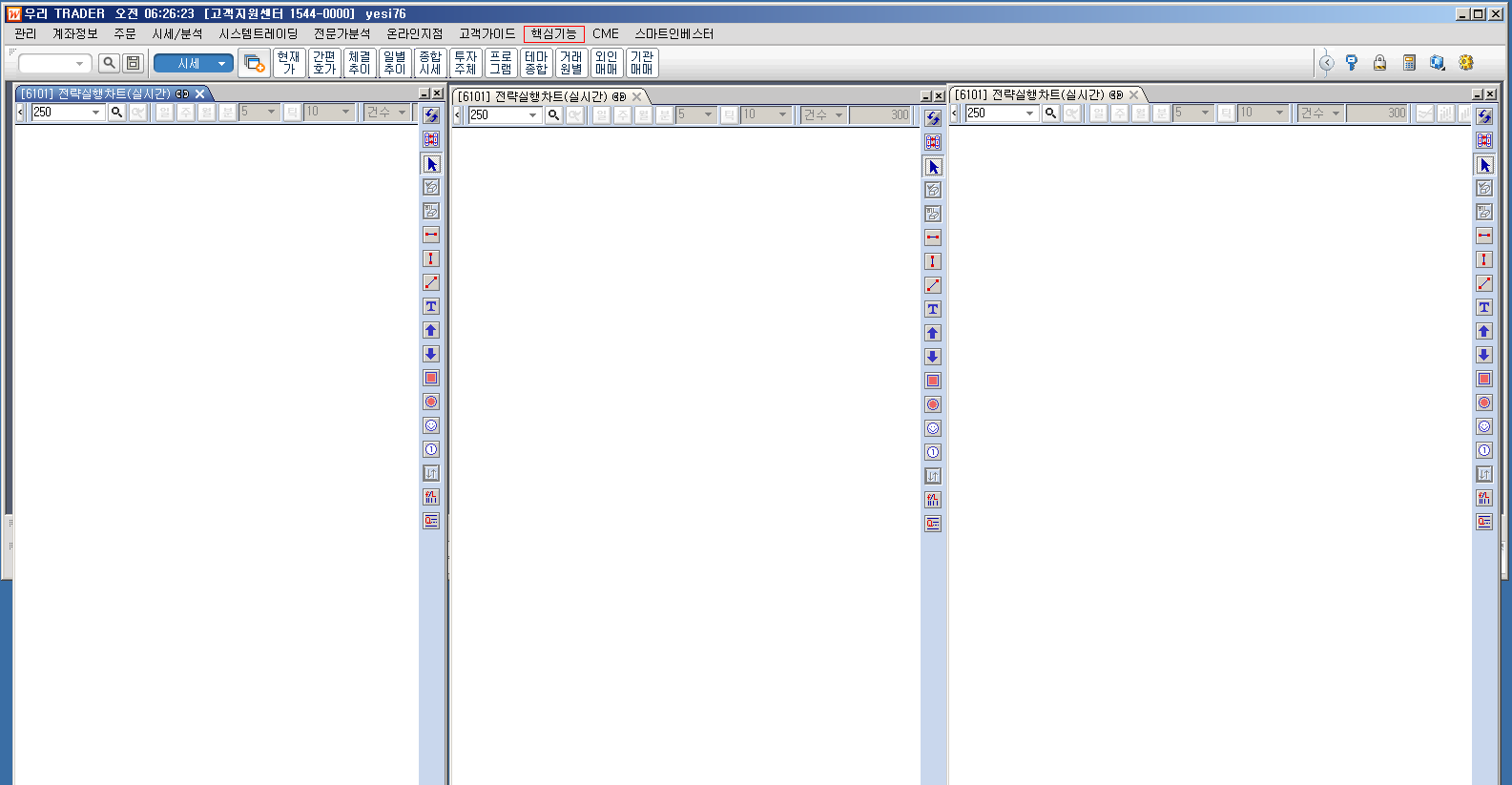1512x785 pixels.
Task: Open the 핵심기능 menu
Action: [x=553, y=33]
